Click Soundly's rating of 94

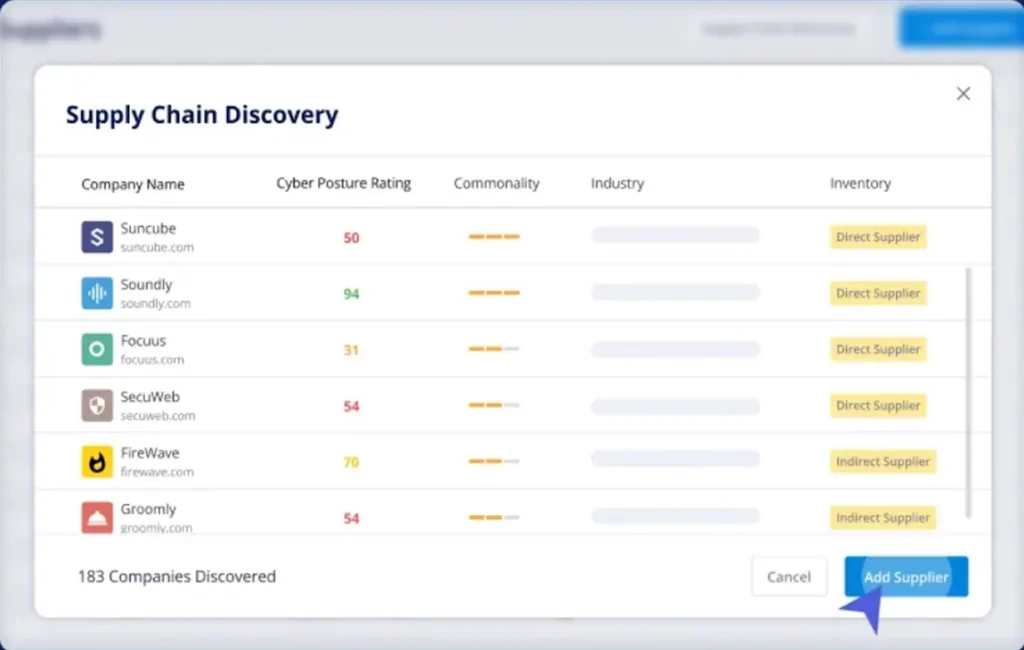click(x=349, y=293)
